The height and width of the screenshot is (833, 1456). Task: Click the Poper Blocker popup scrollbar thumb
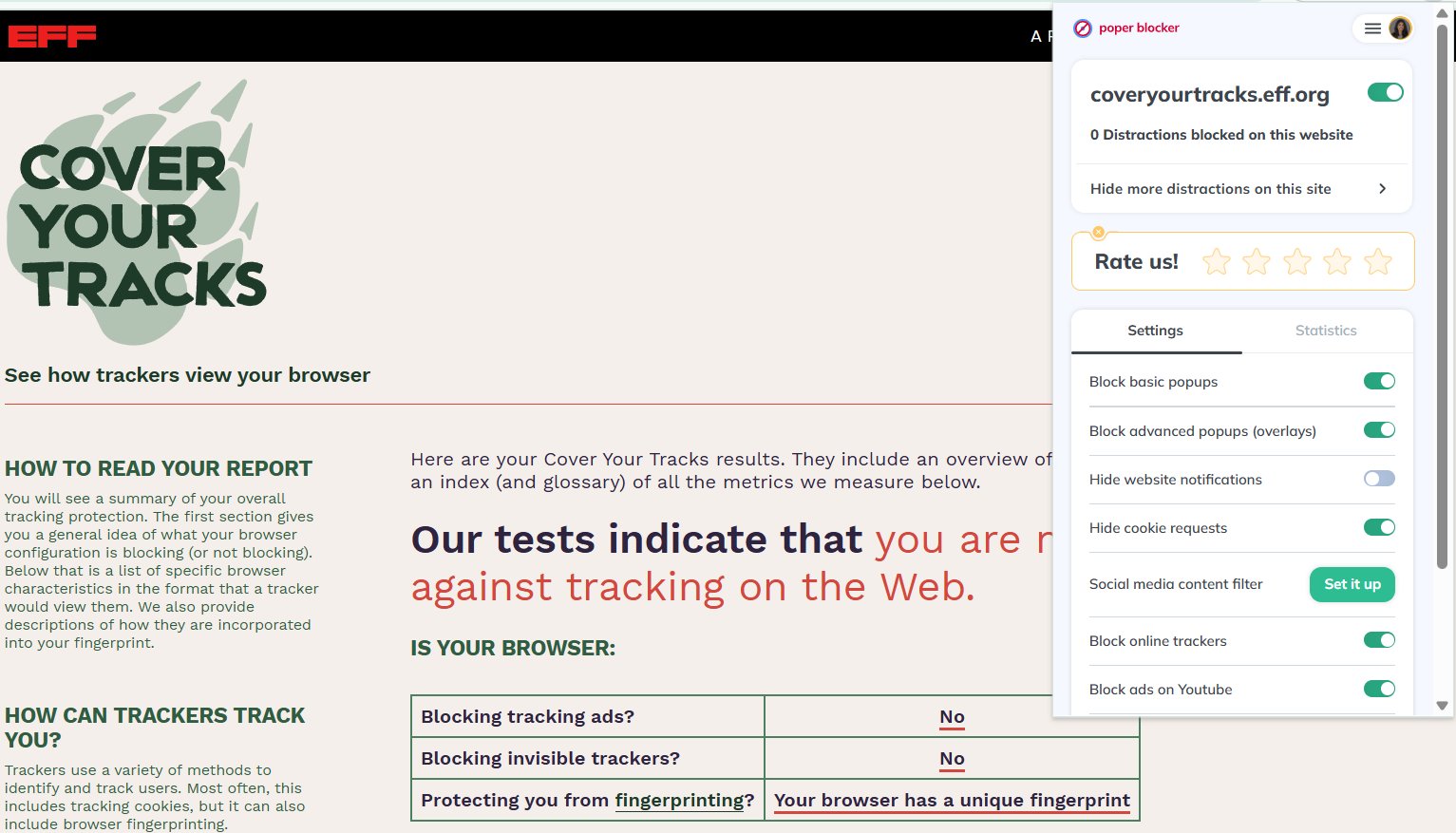pyautogui.click(x=1442, y=294)
